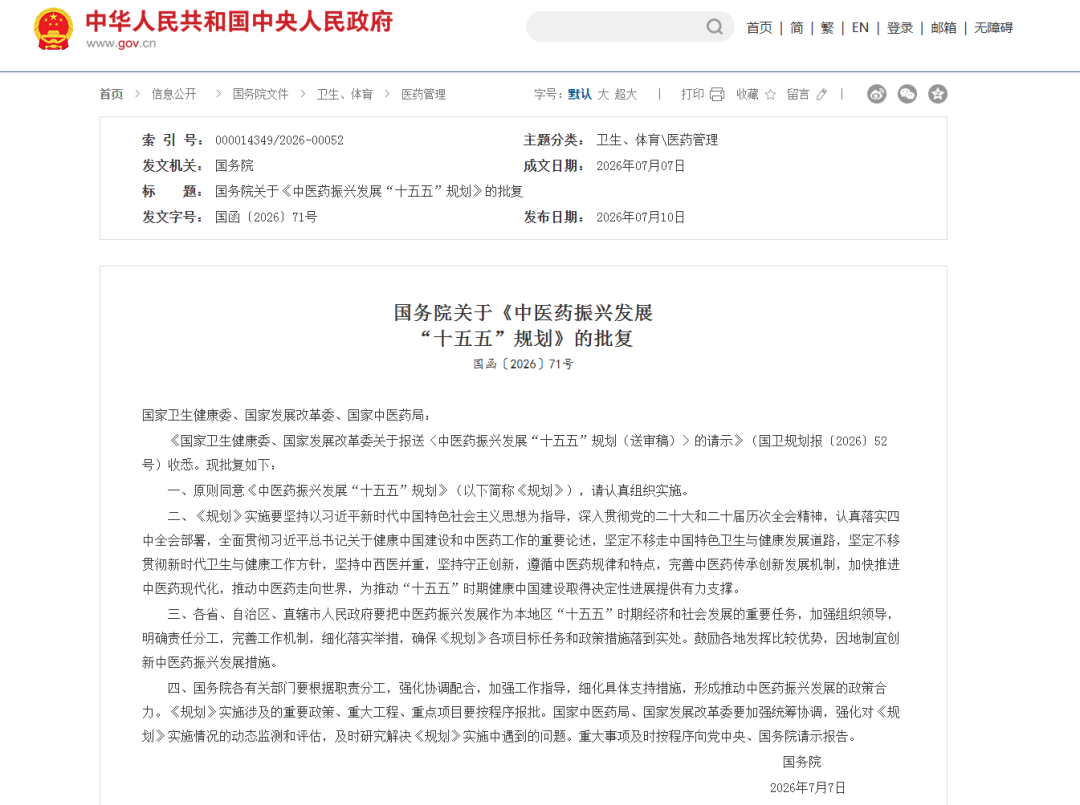The height and width of the screenshot is (805, 1080).
Task: Click the site title 中华人民共和国中央人民政府
Action: pyautogui.click(x=239, y=21)
